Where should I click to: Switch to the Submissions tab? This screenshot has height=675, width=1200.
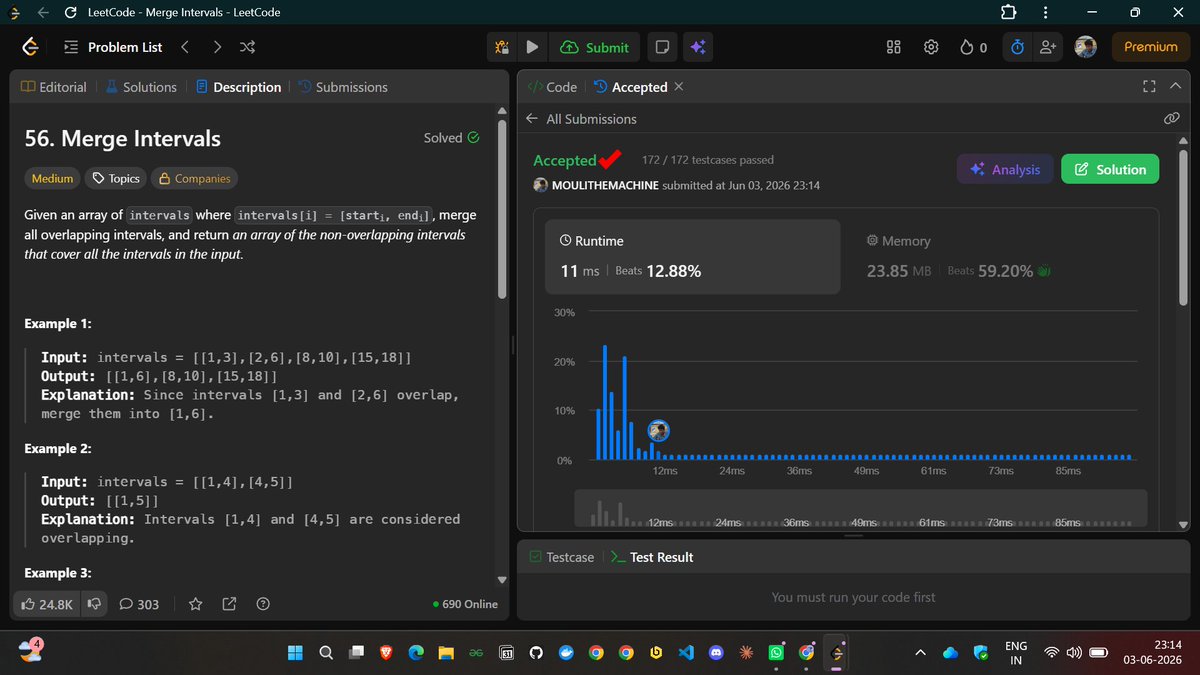[342, 87]
